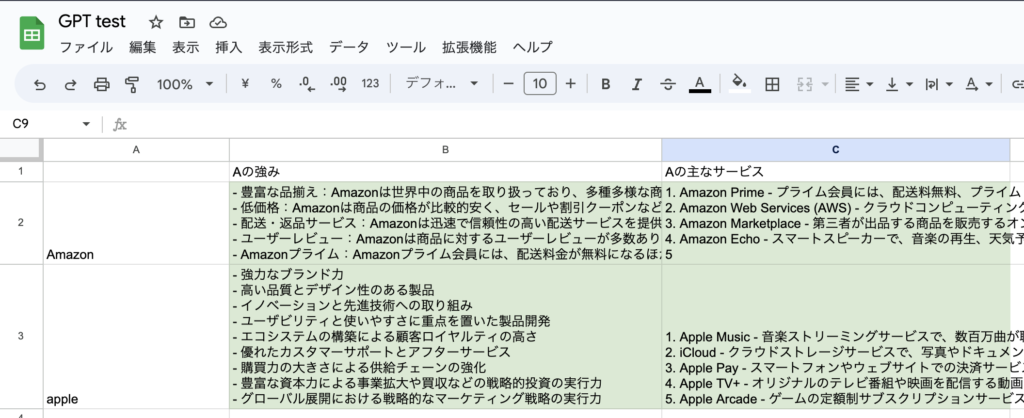This screenshot has width=1024, height=418.
Task: Open the データ menu
Action: point(349,47)
